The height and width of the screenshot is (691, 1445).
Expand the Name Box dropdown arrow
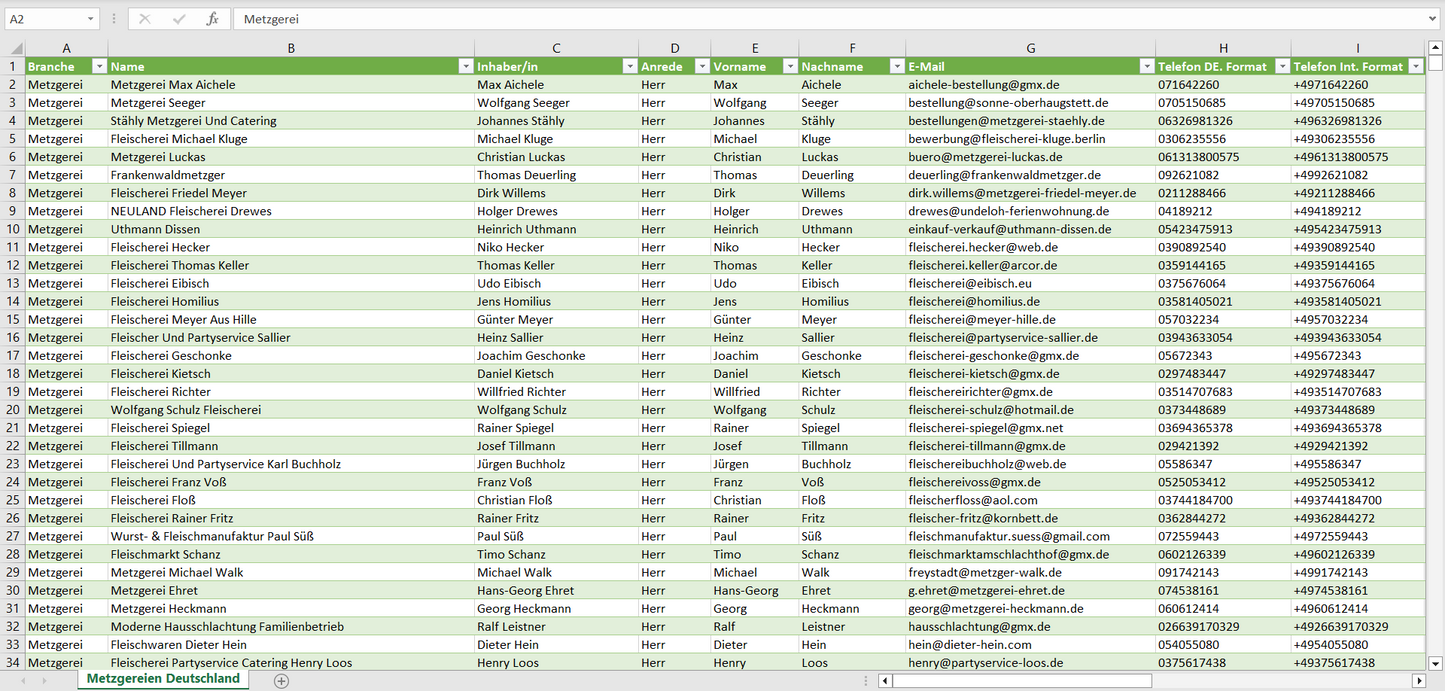90,19
